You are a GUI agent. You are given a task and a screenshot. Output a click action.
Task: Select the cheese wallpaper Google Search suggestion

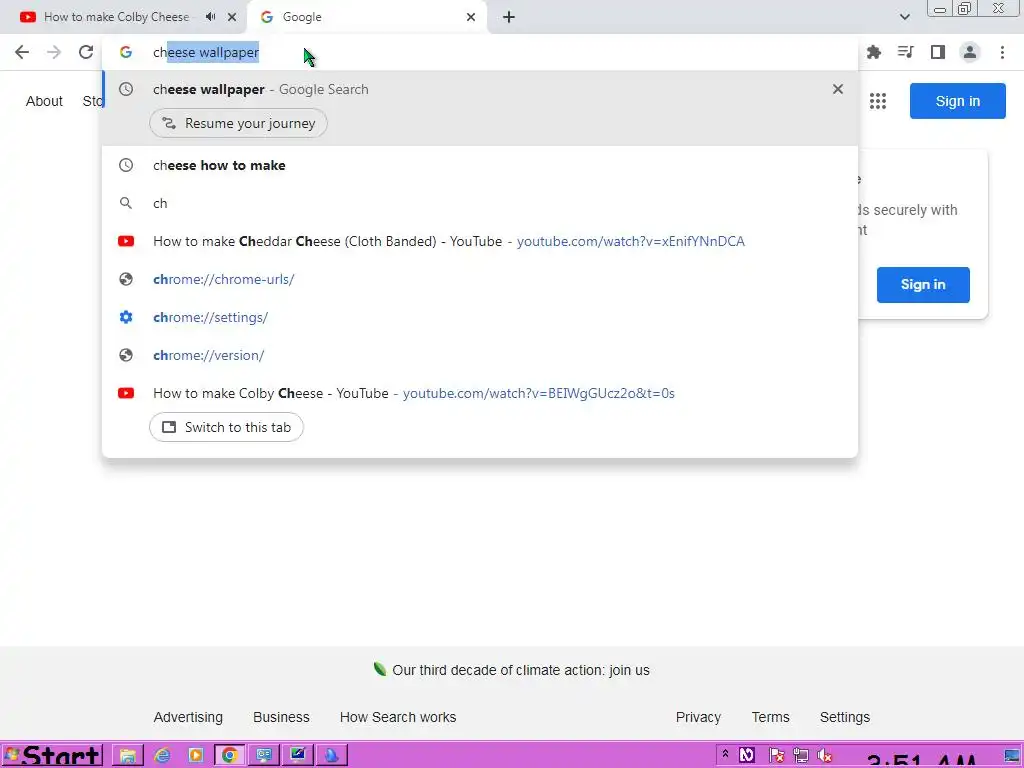click(x=480, y=89)
